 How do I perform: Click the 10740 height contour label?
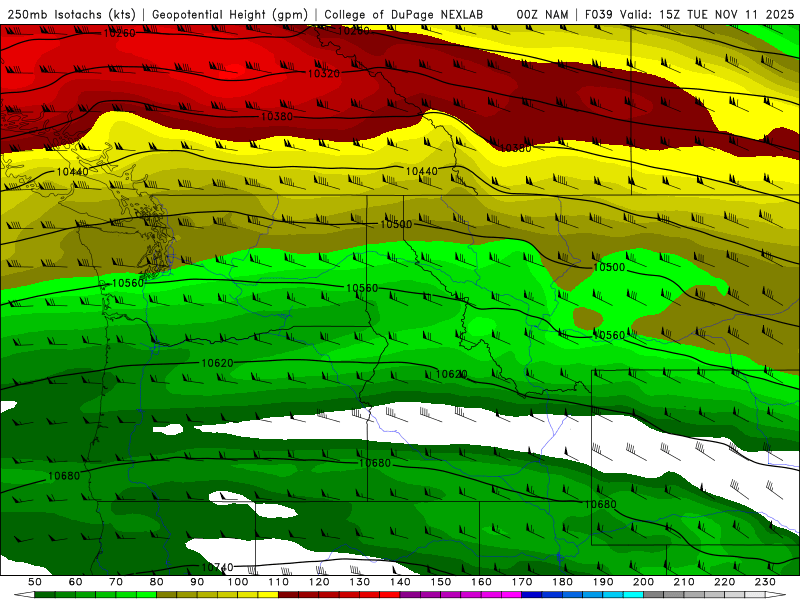click(x=217, y=567)
